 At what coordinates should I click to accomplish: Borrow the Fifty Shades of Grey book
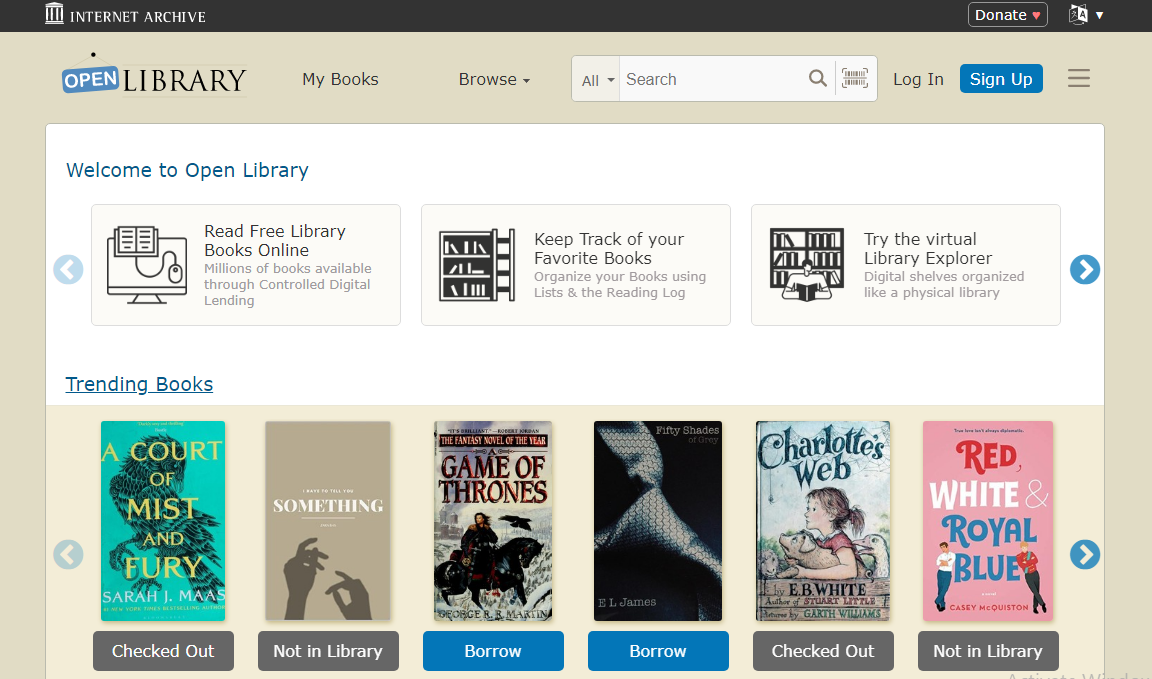click(x=658, y=651)
